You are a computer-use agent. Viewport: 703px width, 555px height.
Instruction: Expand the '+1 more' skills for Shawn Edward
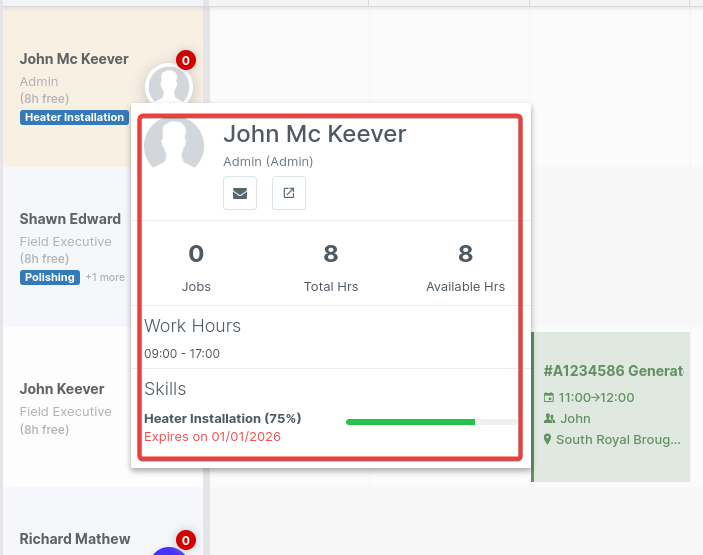pos(105,277)
